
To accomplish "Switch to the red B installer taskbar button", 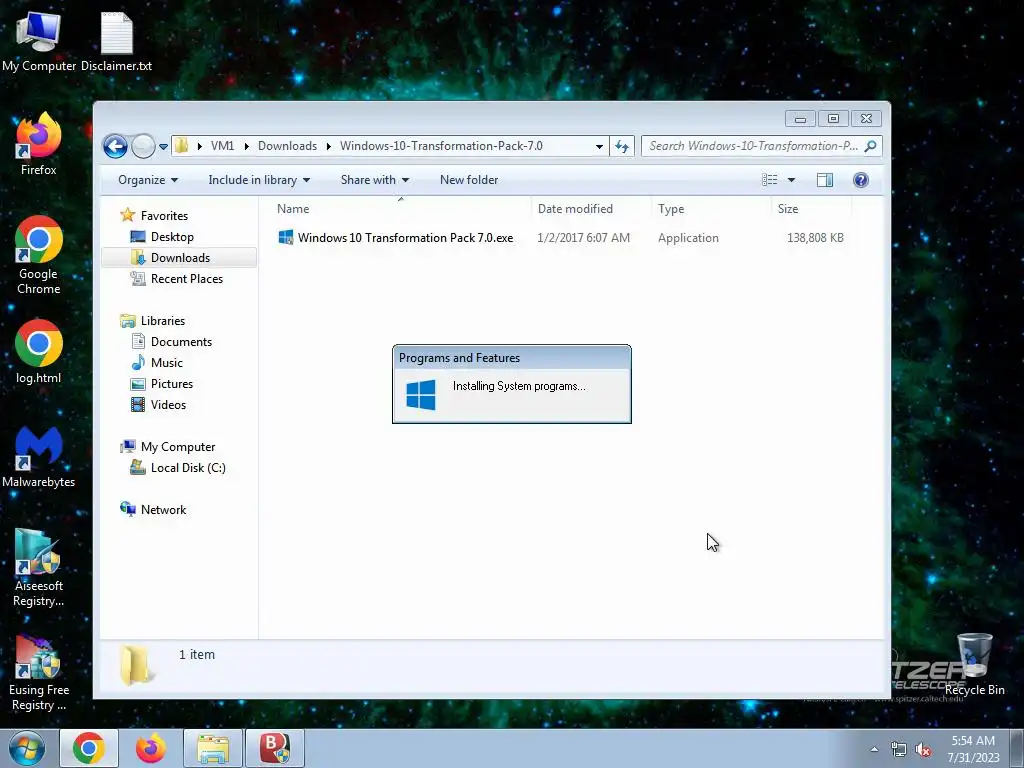I will pyautogui.click(x=274, y=748).
